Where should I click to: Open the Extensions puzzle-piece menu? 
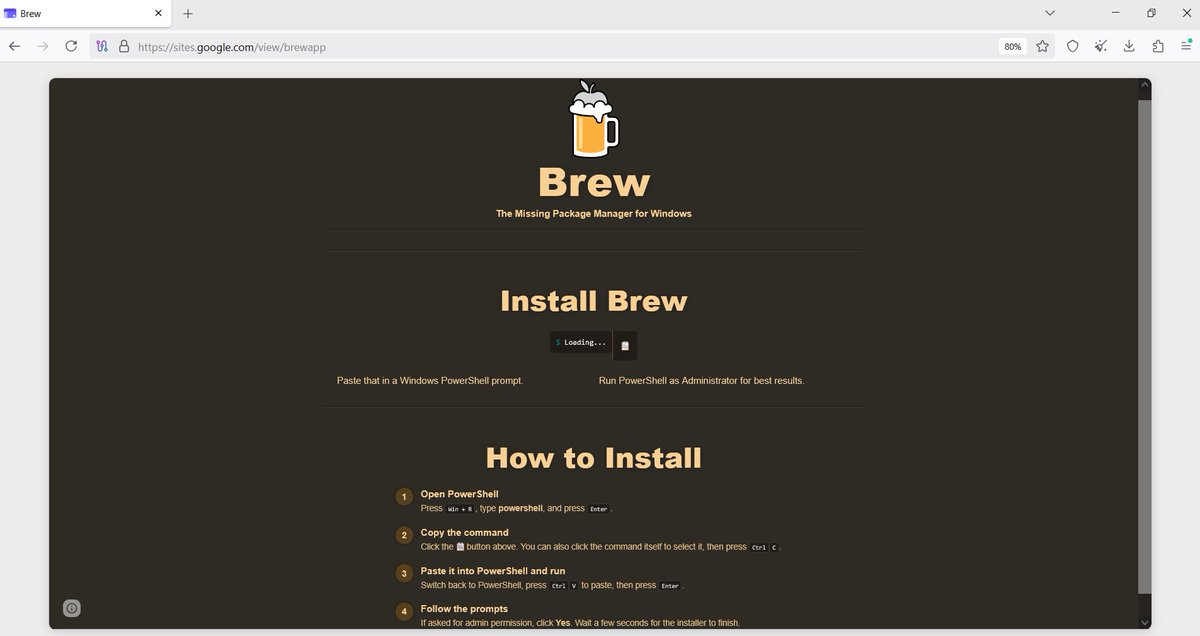point(1158,46)
